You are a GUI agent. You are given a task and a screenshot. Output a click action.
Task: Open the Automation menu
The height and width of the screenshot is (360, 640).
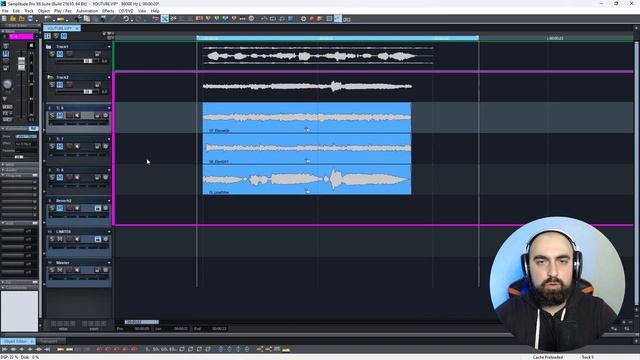[x=87, y=11]
